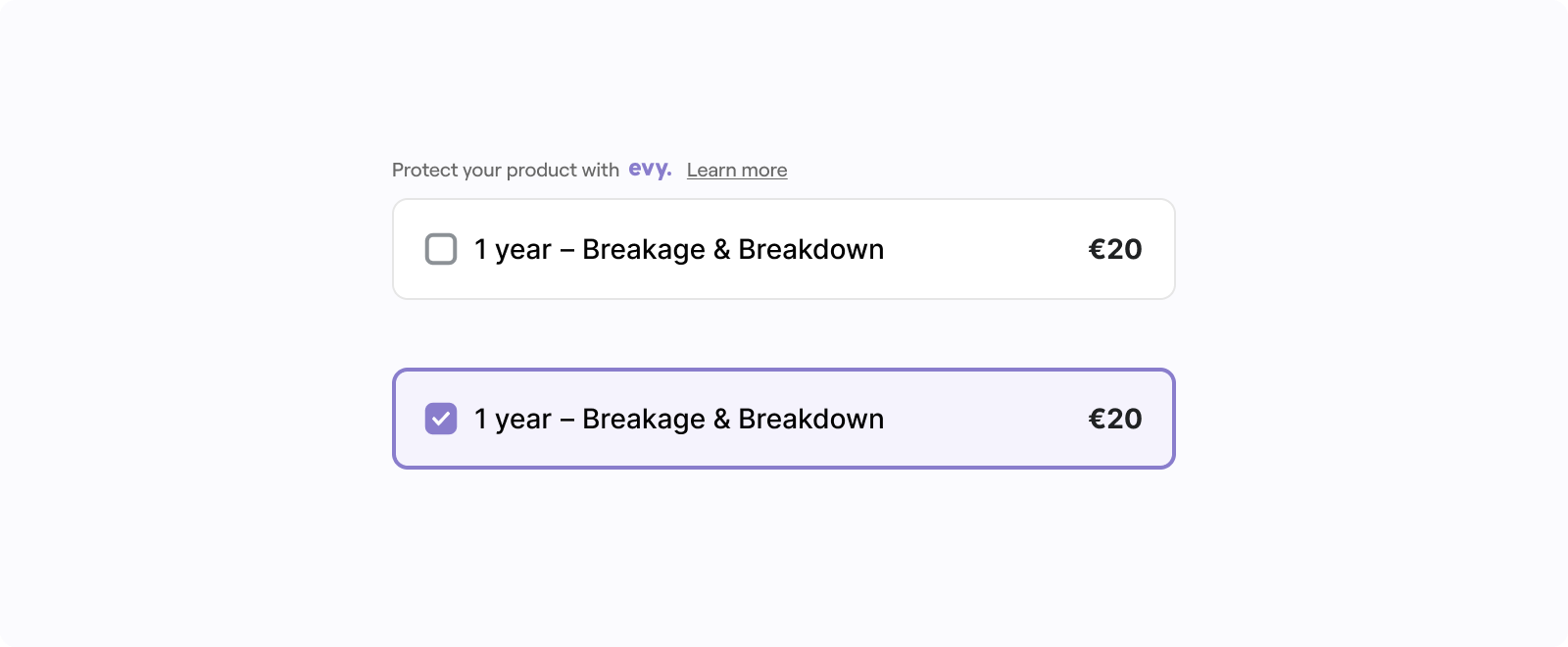Click the purple evy logo
This screenshot has height=647, width=1568.
pyautogui.click(x=650, y=170)
